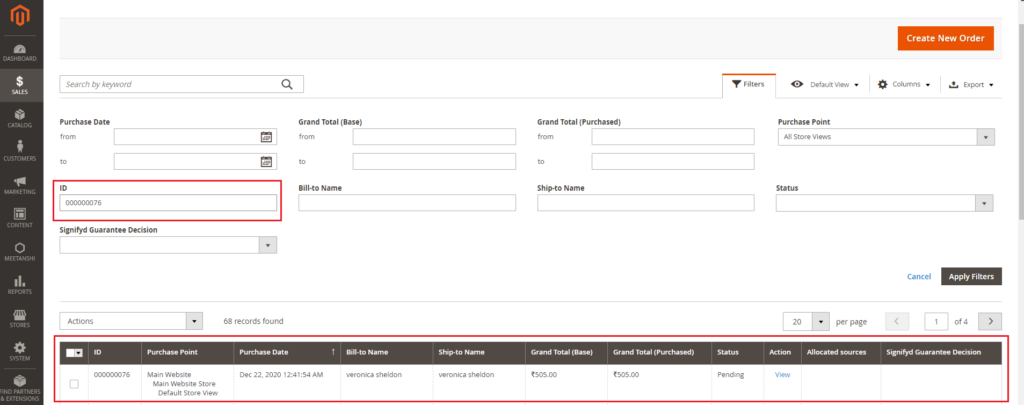Screen dimensions: 1024x405
Task: Open Purchase Date to calendar picker
Action: [267, 161]
